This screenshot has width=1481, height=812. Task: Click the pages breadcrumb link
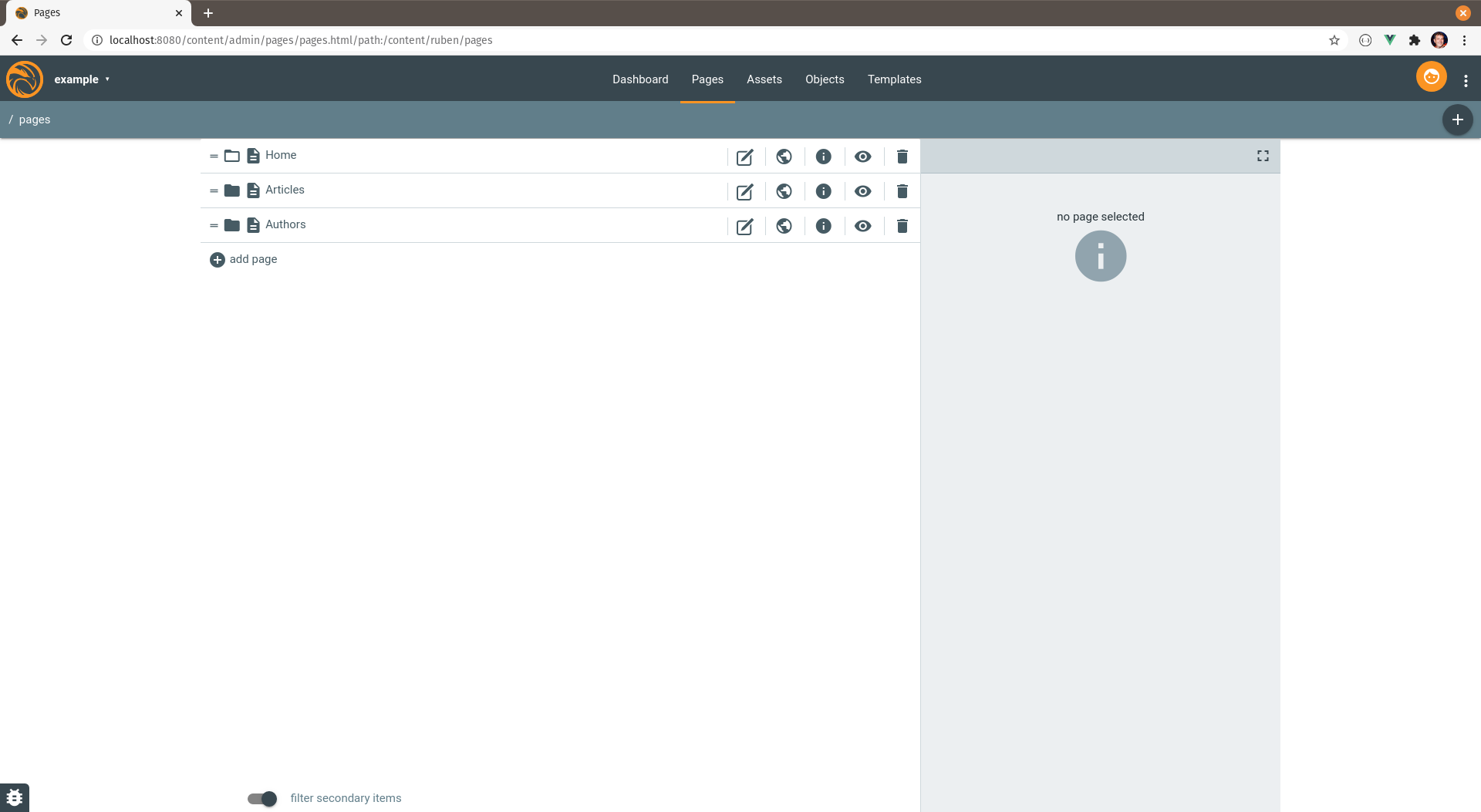35,120
